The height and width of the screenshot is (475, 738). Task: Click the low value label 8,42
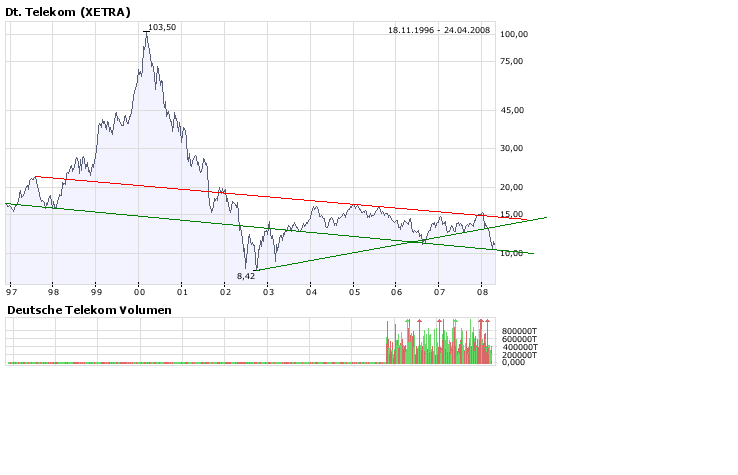point(246,276)
